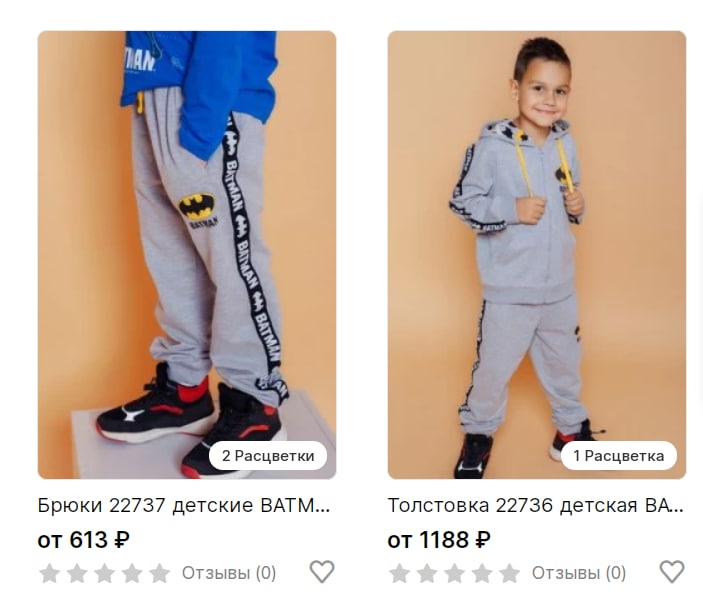
Task: Click third star of Брюки 22737 rating
Action: pos(104,573)
